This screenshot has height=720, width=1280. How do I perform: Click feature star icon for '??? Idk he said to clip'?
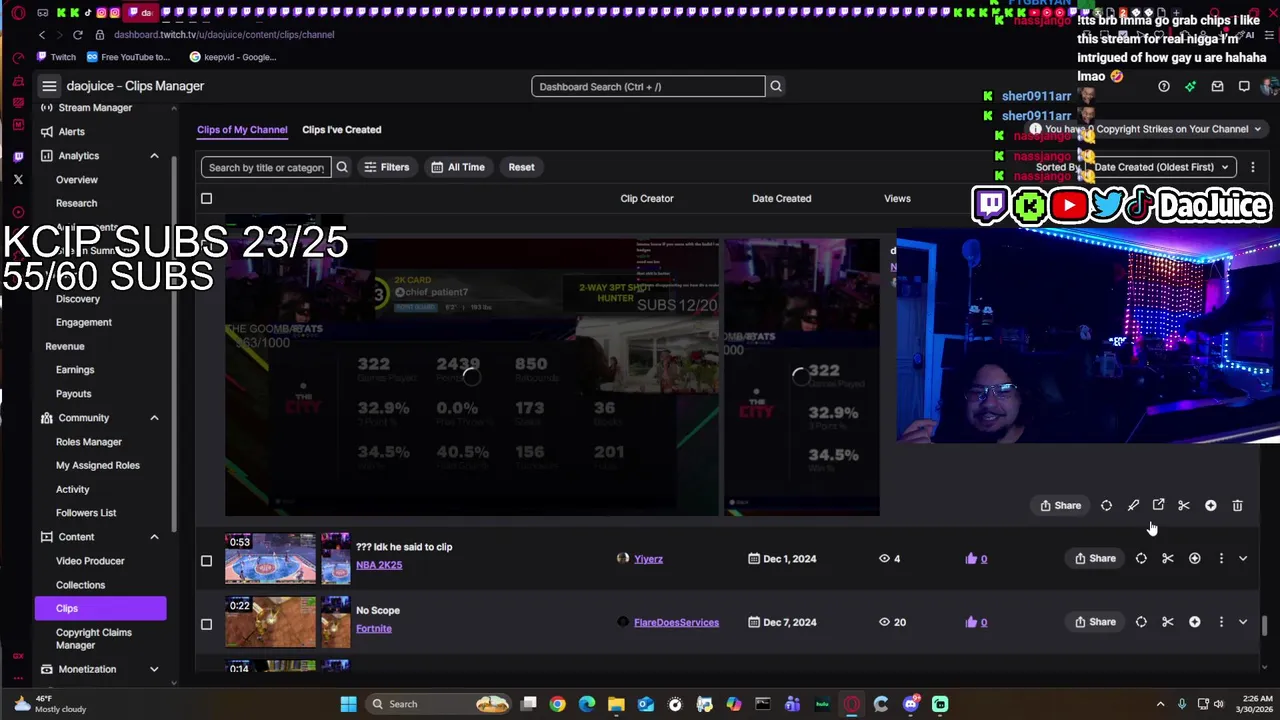click(1194, 559)
